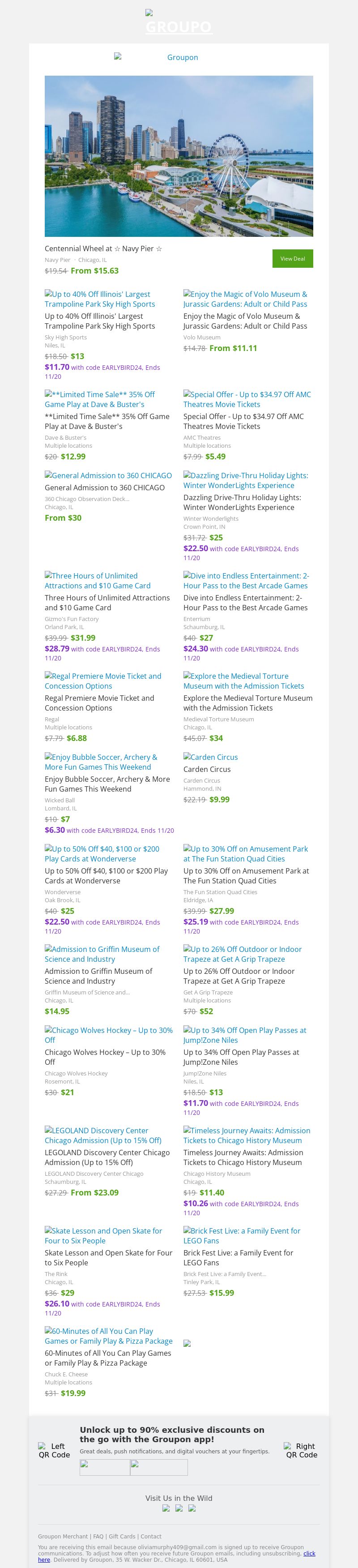Open General Admission to 360 CHICAGO link

click(108, 476)
